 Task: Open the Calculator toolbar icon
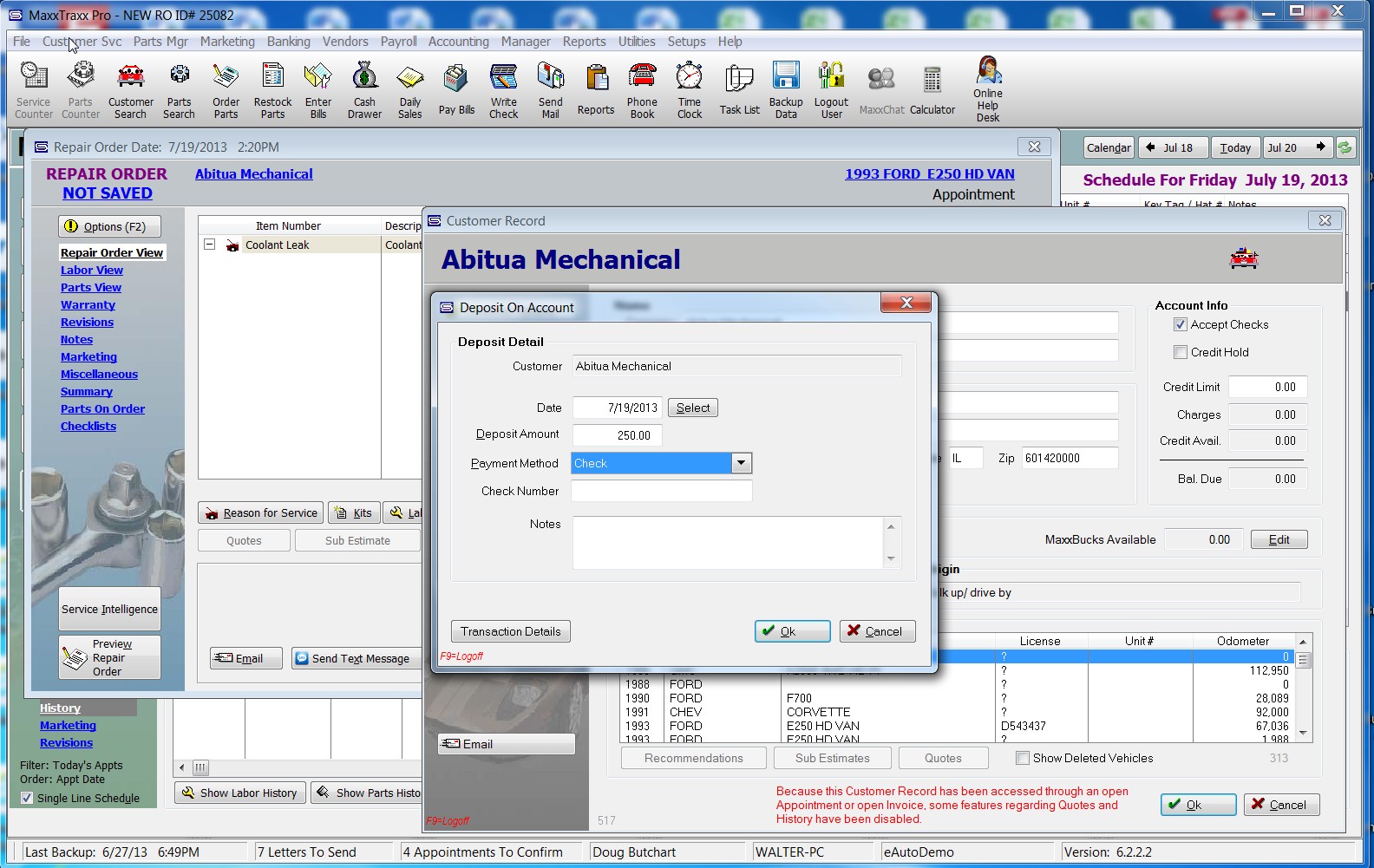932,90
